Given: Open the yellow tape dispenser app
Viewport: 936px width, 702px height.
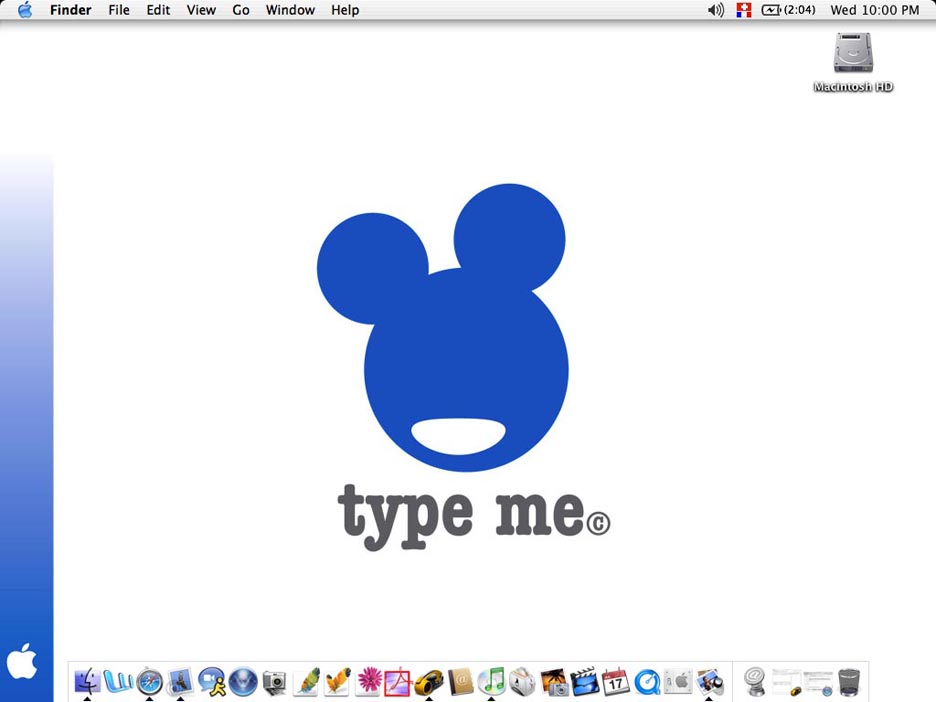Looking at the screenshot, I should [429, 681].
